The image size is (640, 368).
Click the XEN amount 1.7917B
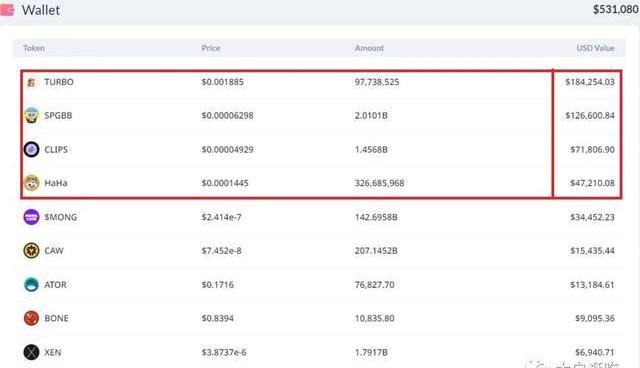[x=371, y=352]
